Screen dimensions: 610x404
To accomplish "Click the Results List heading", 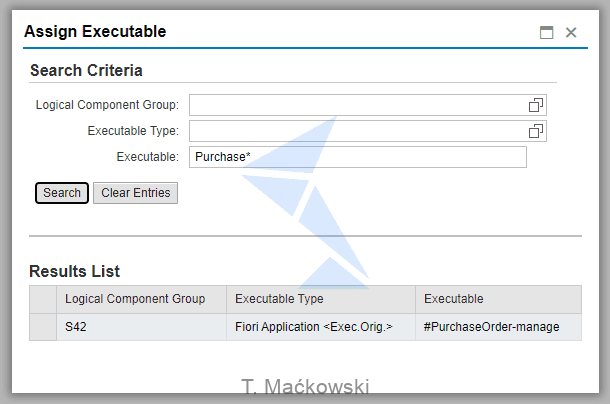I will 75,271.
